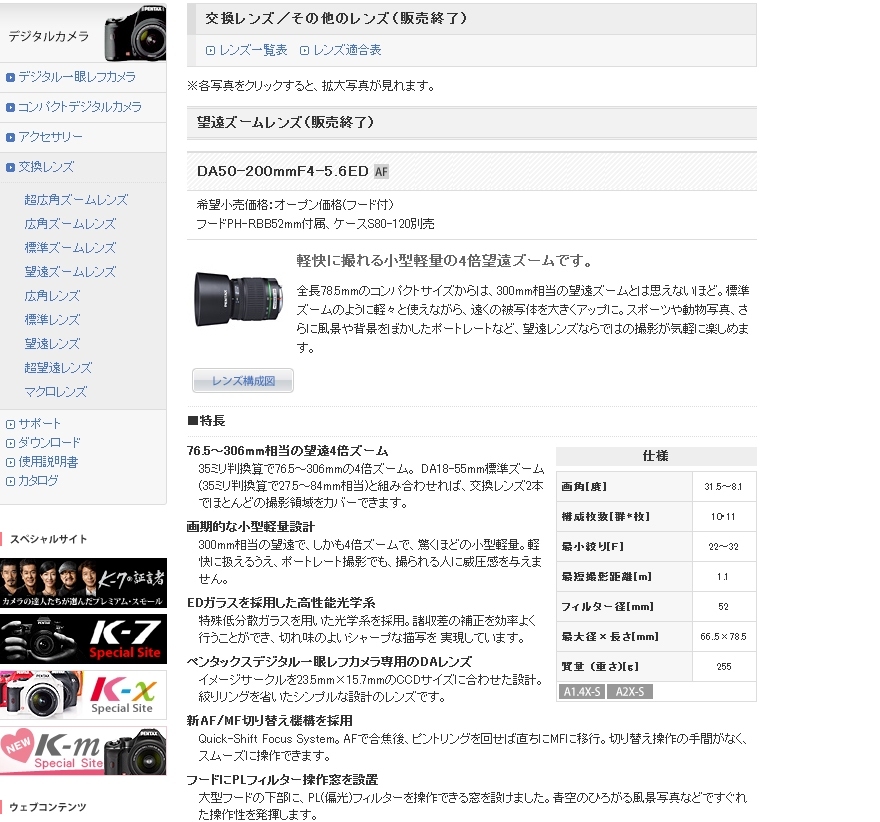Visit the サポート page

click(x=39, y=424)
